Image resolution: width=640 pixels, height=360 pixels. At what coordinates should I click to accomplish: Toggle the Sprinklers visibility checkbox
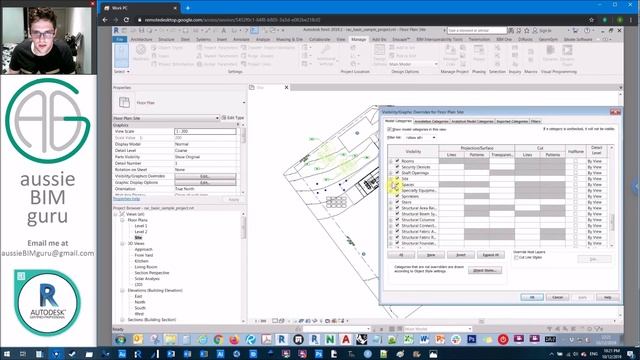tap(397, 196)
